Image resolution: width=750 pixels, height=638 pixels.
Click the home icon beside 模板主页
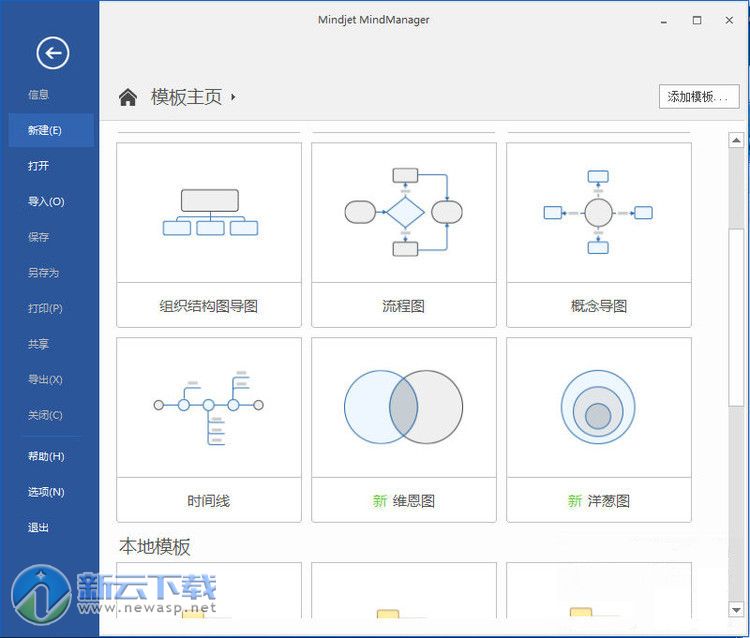[128, 97]
